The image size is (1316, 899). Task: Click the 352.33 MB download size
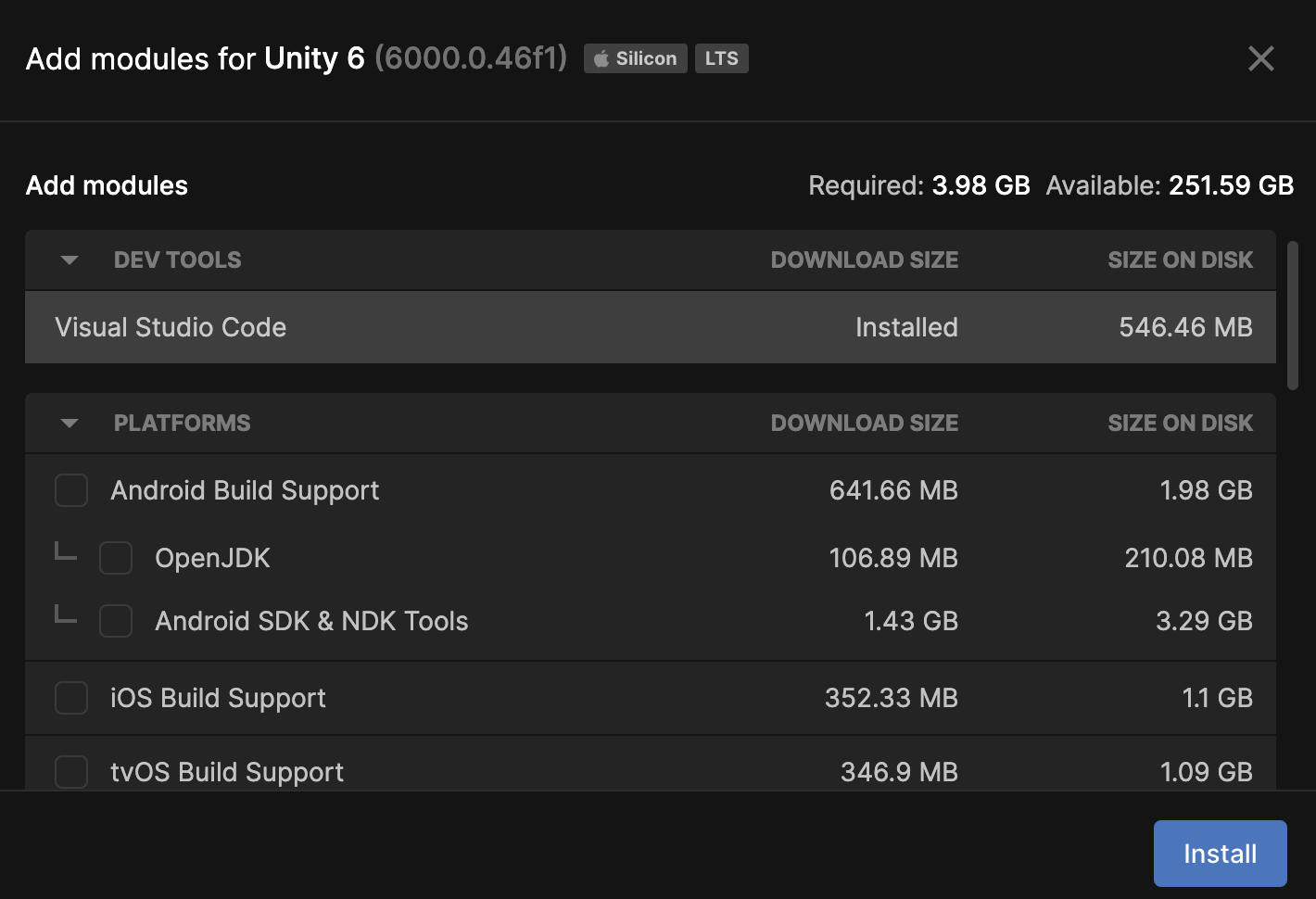click(x=892, y=698)
